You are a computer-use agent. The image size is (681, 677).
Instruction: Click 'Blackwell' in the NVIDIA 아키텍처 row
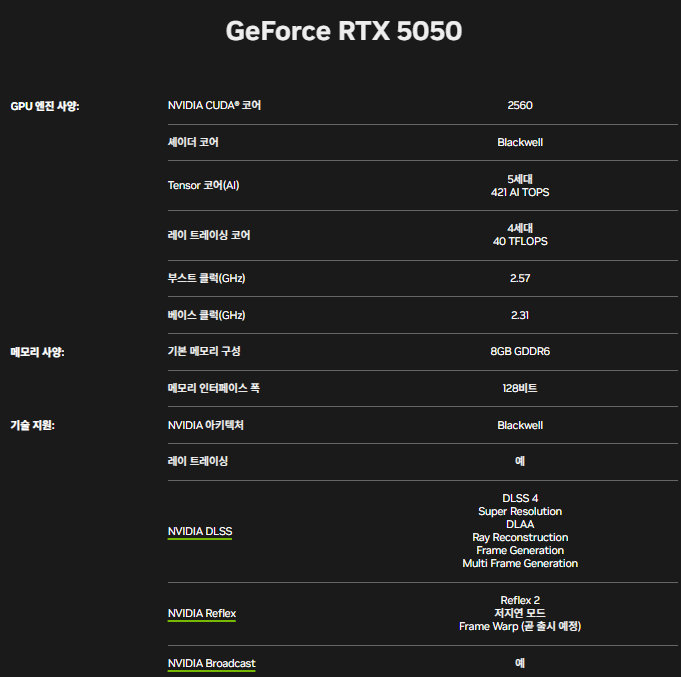[x=520, y=426]
